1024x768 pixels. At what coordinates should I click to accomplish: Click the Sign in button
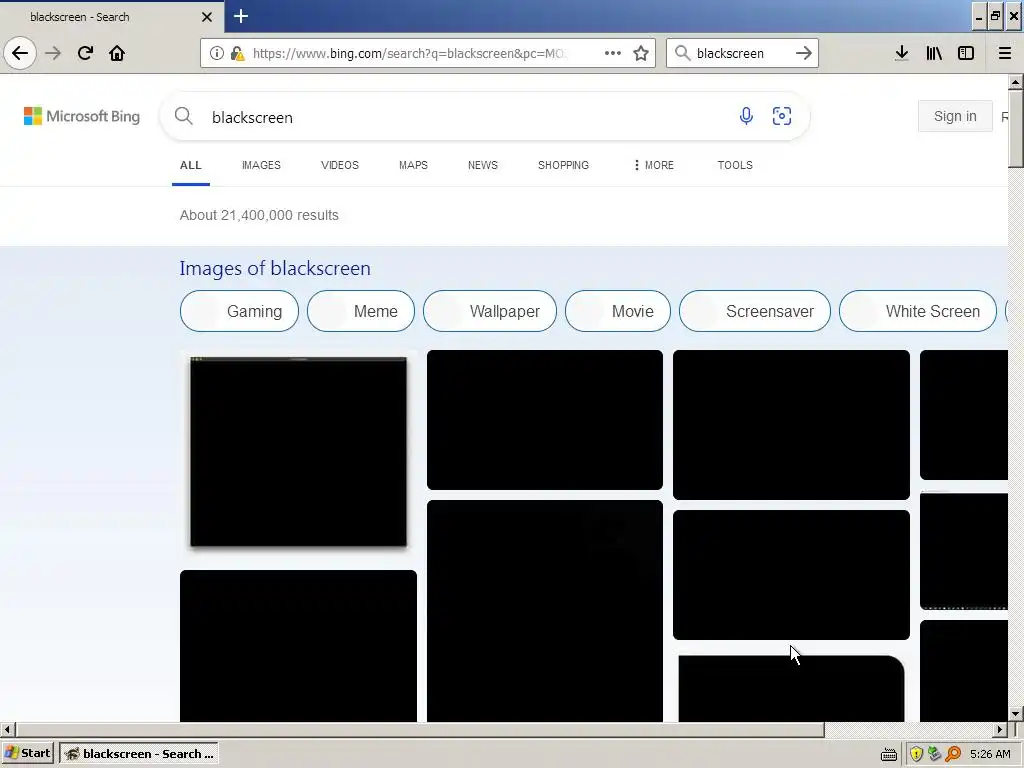[x=955, y=116]
